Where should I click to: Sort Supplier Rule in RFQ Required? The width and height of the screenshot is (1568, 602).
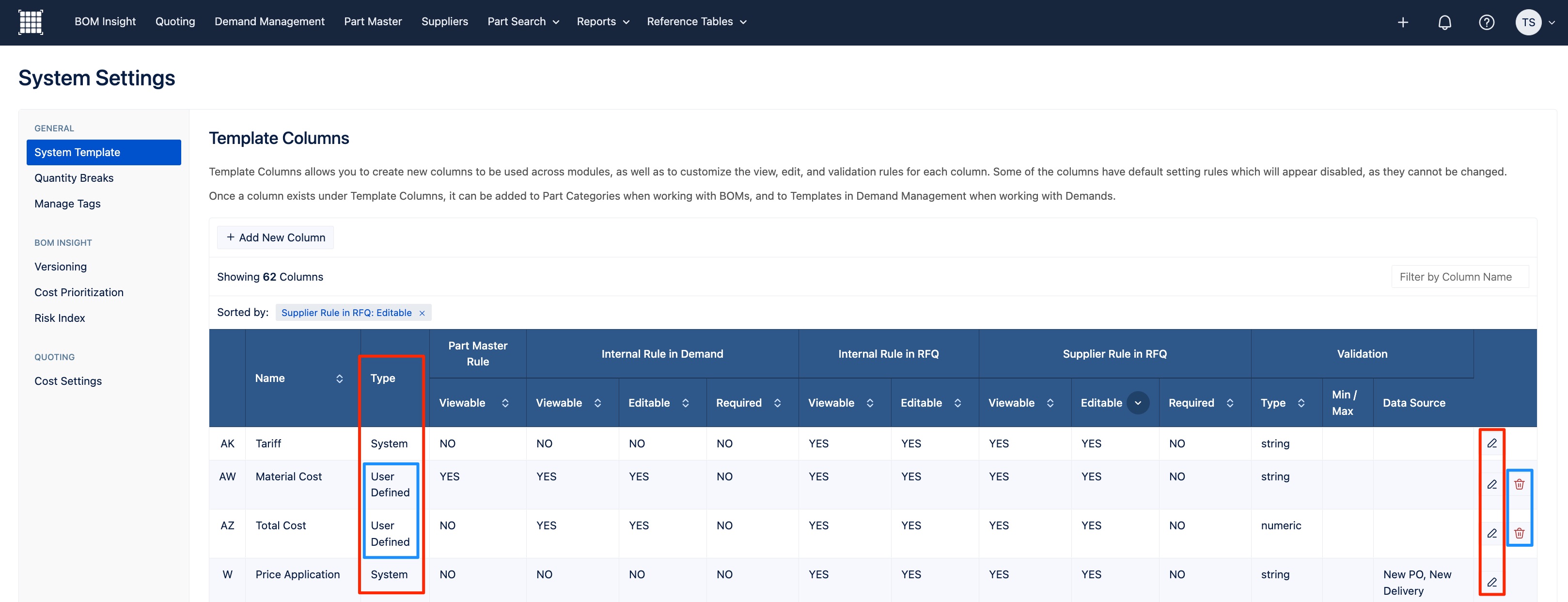point(1230,403)
